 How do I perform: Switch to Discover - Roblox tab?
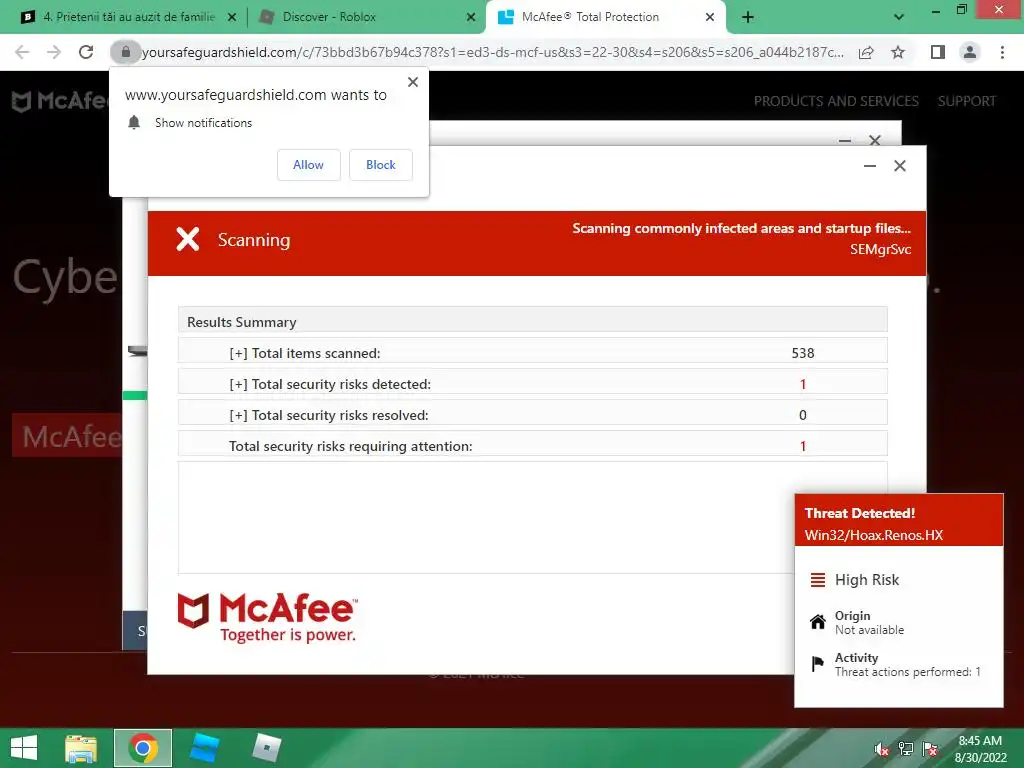[328, 17]
